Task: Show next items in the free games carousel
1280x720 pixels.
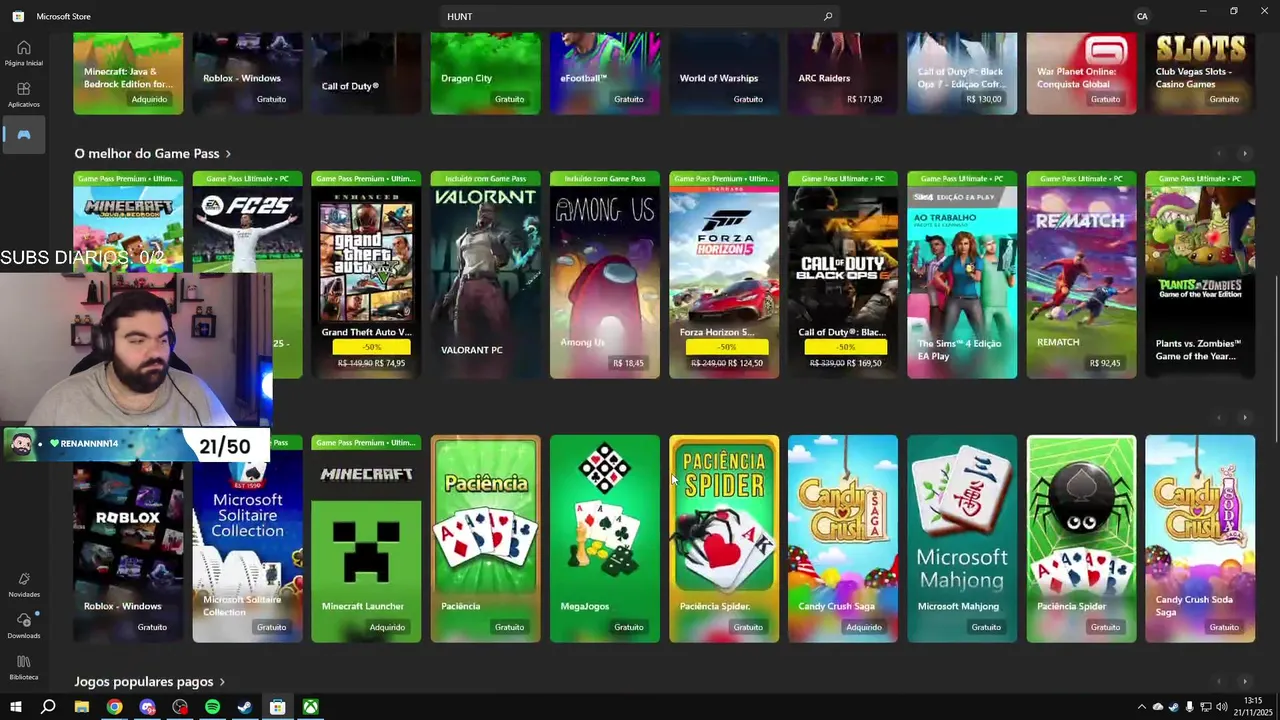Action: click(1244, 417)
